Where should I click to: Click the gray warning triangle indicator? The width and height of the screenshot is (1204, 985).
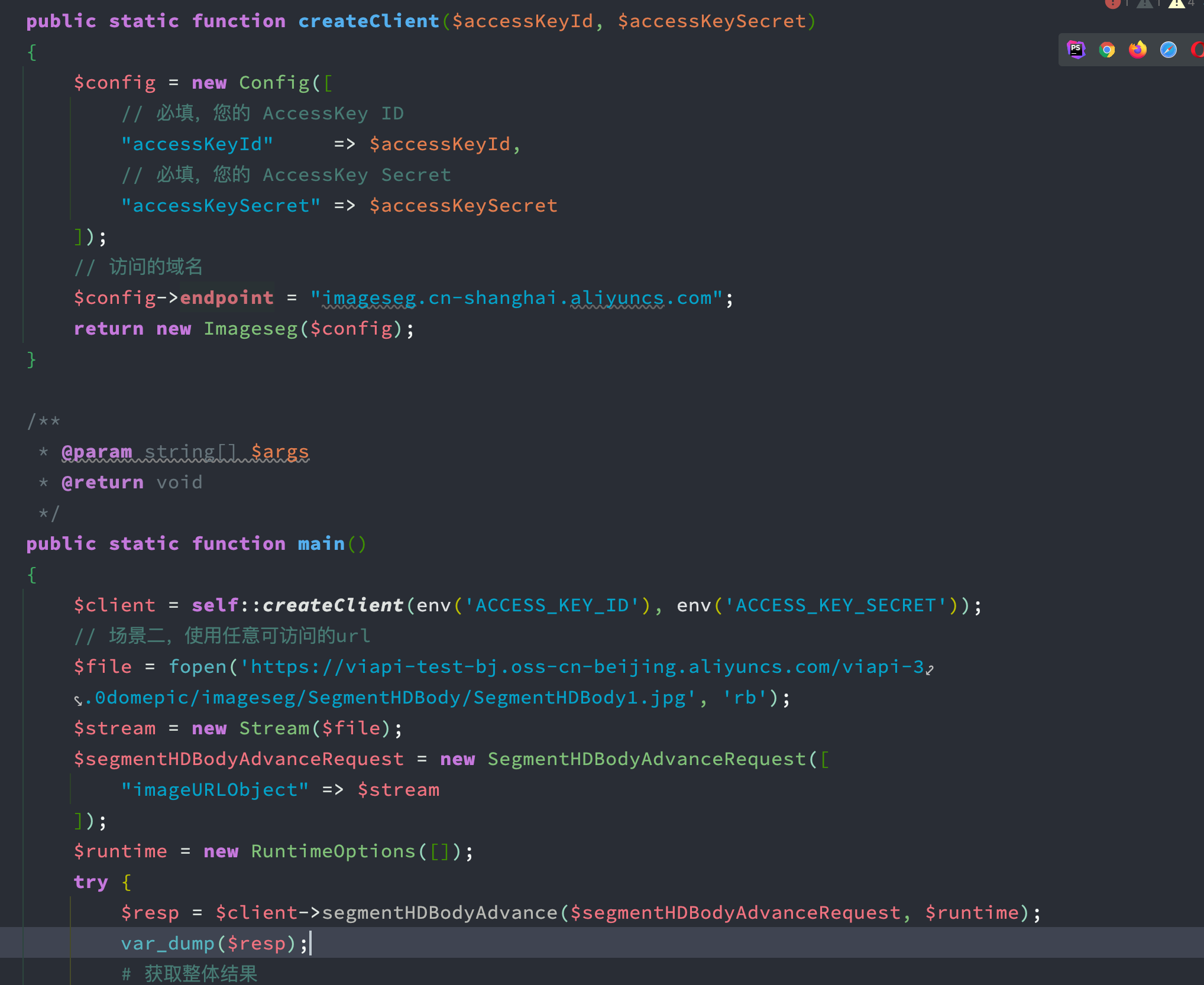click(x=1144, y=4)
